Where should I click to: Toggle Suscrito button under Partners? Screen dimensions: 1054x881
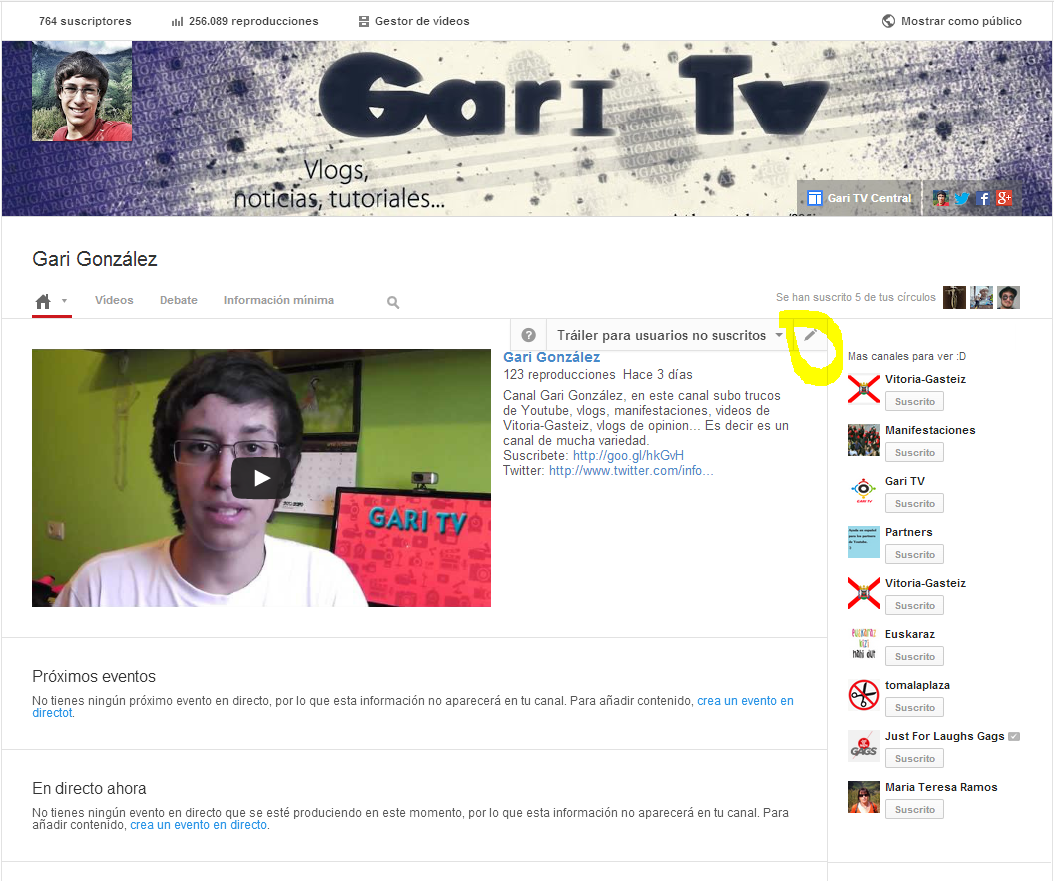[915, 554]
